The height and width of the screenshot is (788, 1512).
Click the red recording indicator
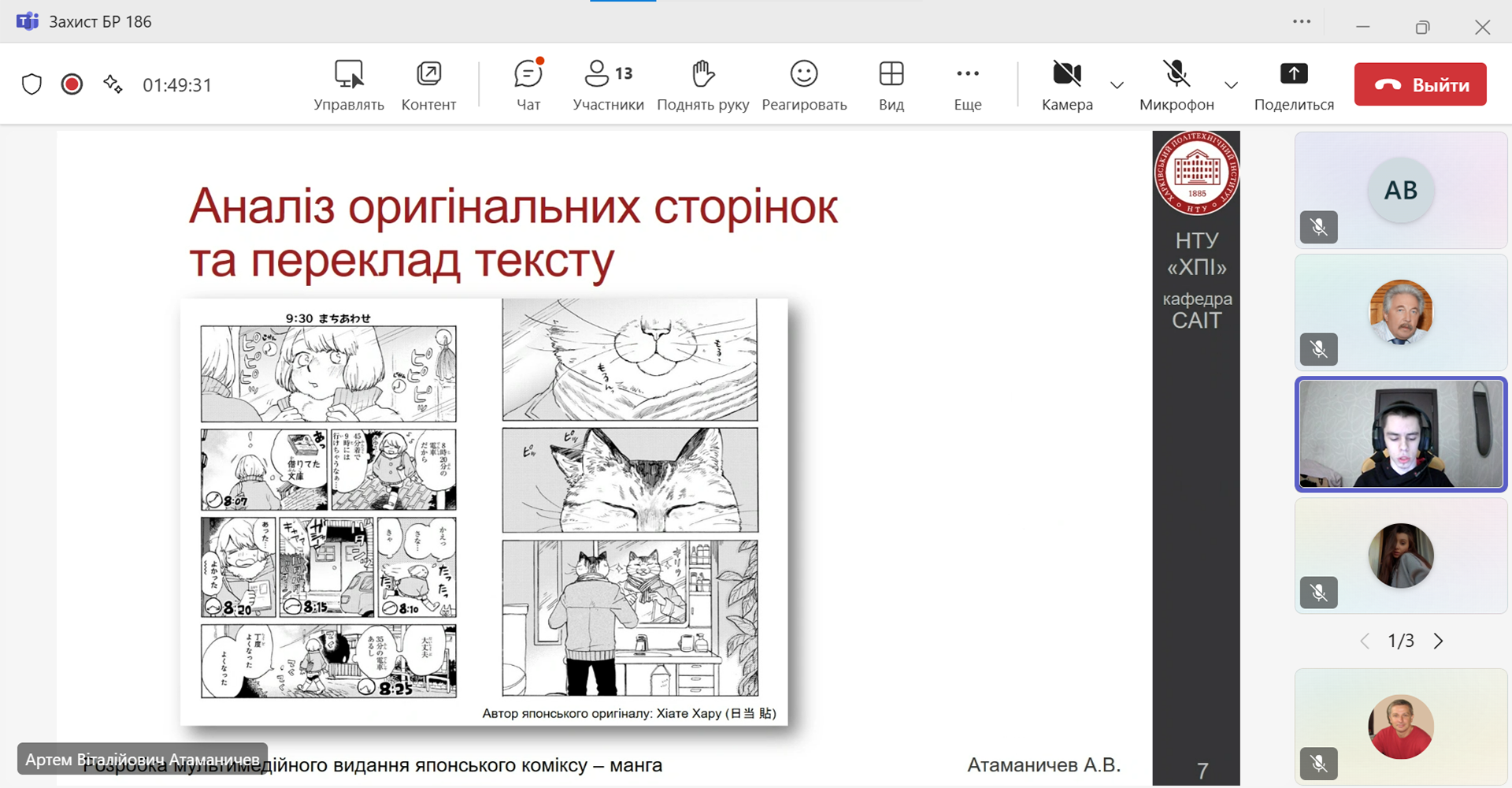click(x=72, y=84)
